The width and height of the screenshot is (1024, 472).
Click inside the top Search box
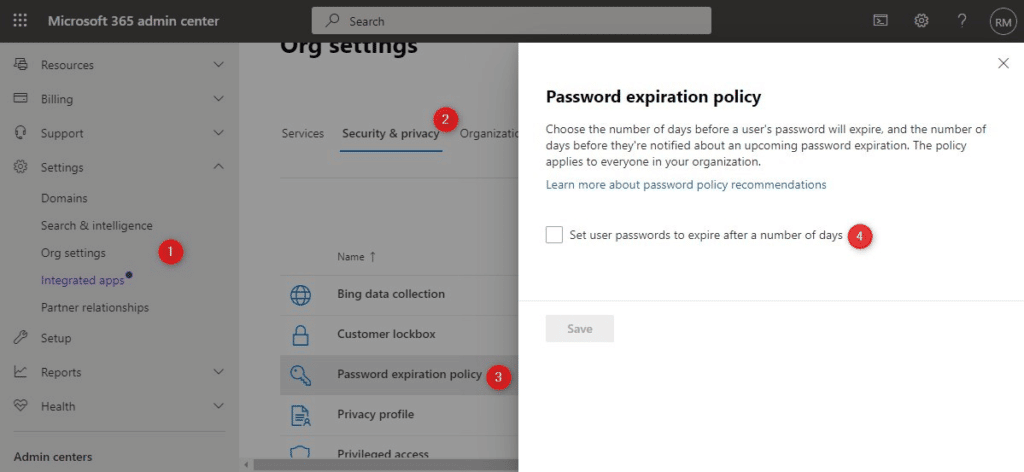click(511, 21)
